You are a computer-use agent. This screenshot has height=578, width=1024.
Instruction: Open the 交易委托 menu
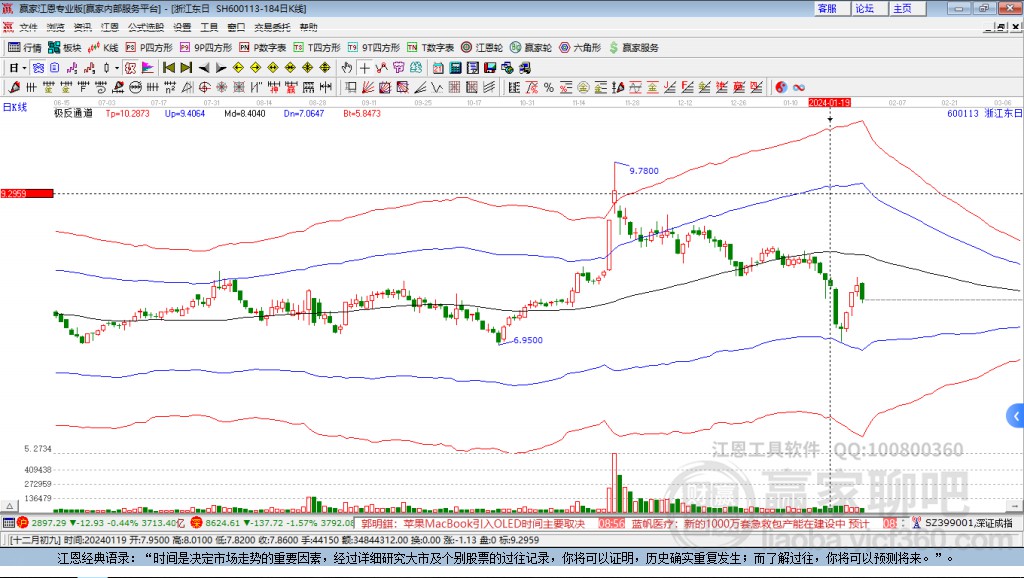(272, 27)
